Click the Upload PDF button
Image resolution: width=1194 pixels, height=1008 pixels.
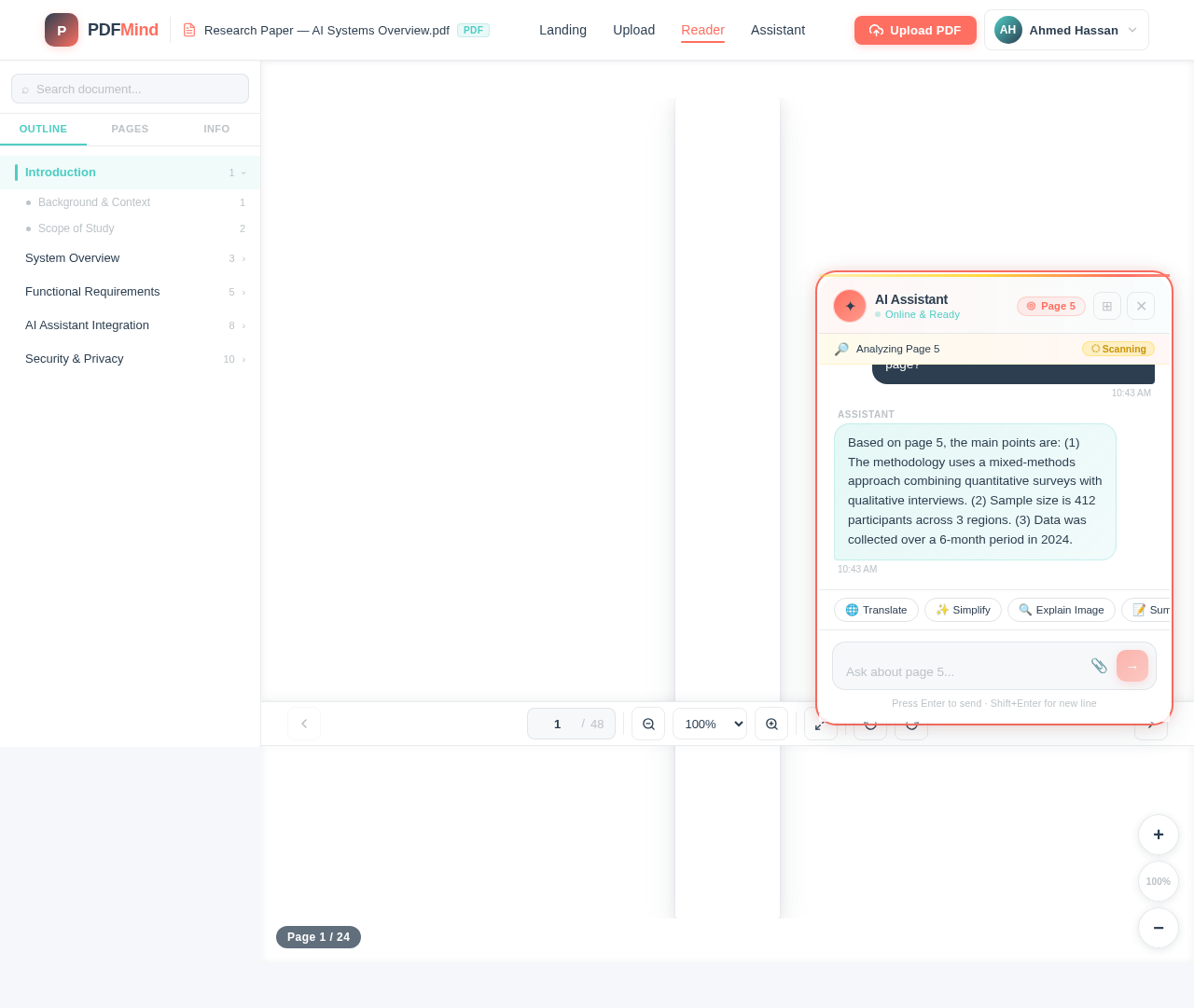click(x=915, y=30)
